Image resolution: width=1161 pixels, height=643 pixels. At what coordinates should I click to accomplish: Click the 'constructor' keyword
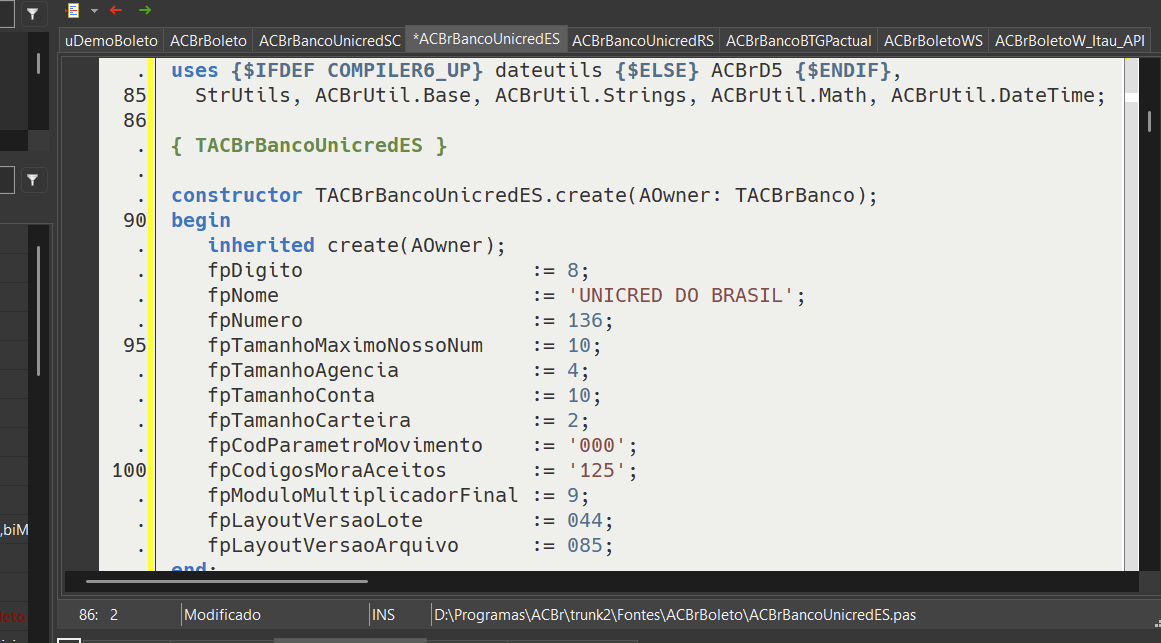point(237,196)
